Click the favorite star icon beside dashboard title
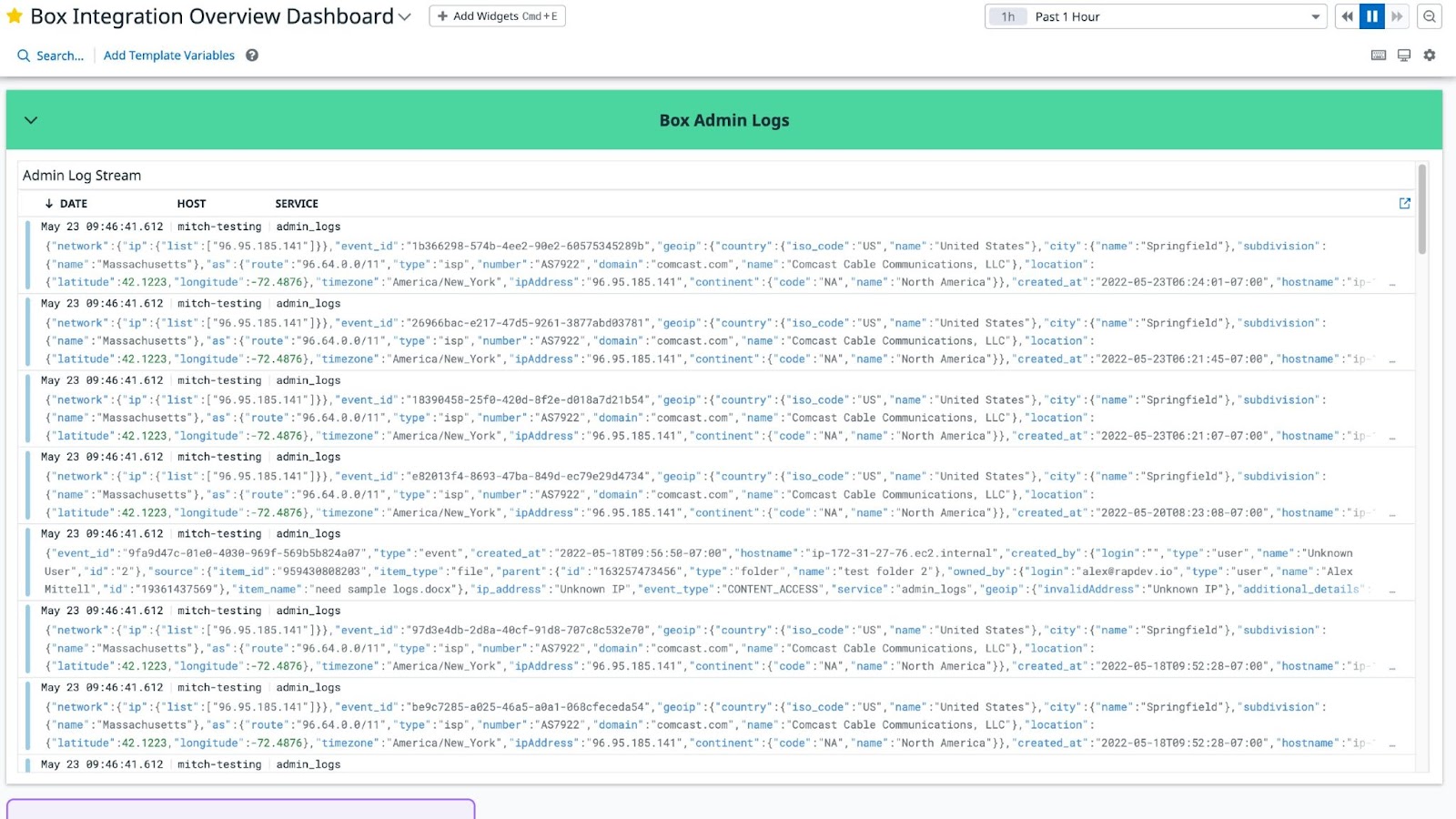This screenshot has height=819, width=1456. tap(15, 16)
